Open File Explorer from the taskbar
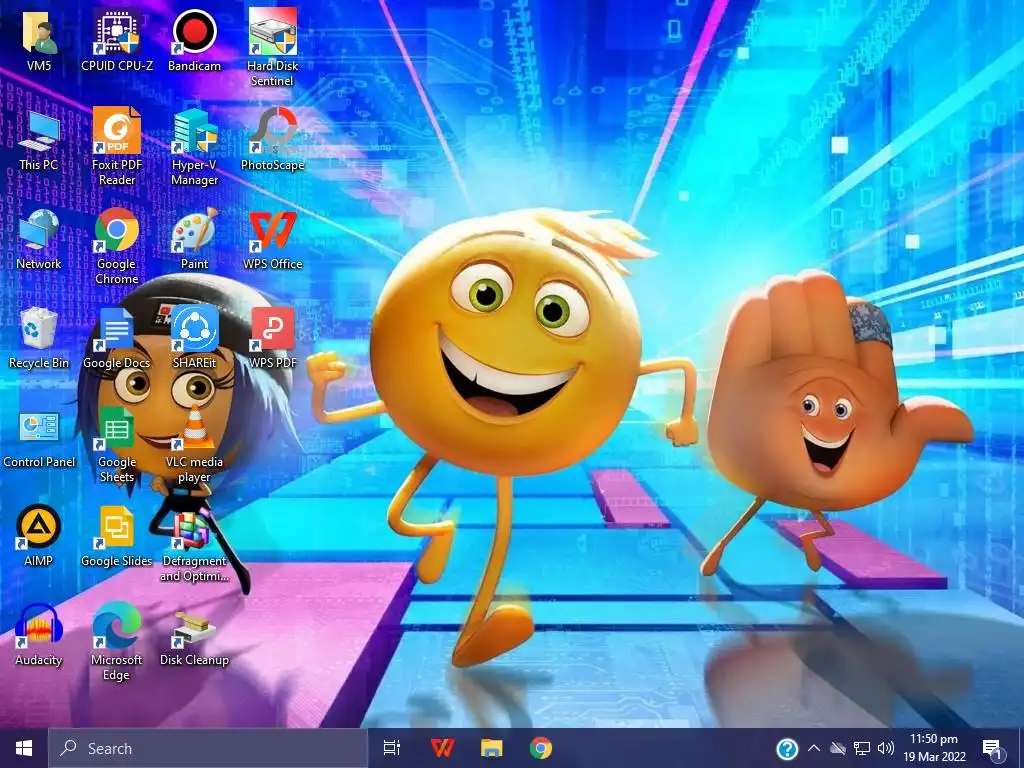This screenshot has height=768, width=1024. (492, 748)
